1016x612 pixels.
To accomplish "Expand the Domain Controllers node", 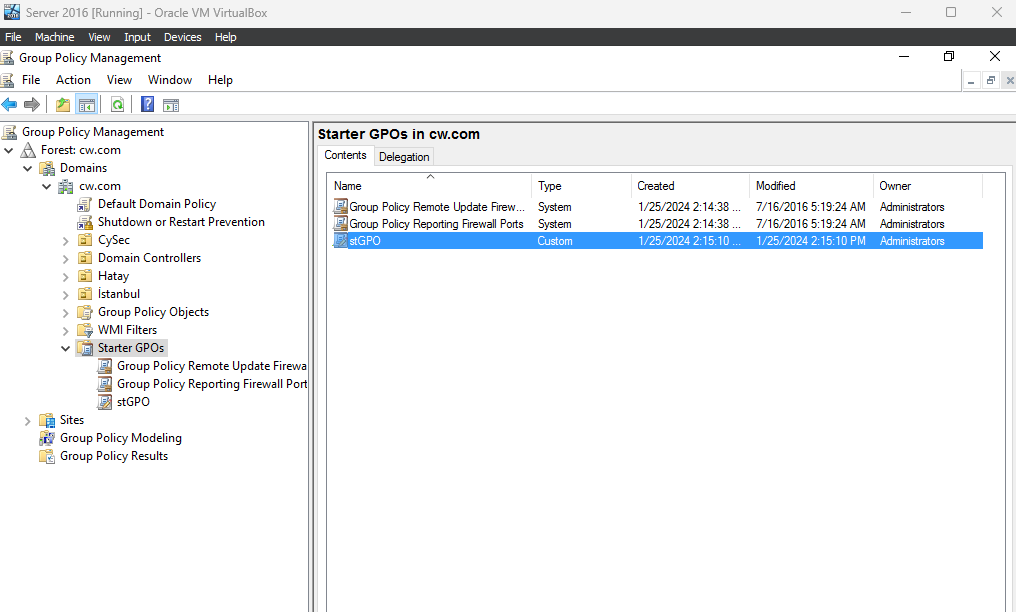I will click(x=65, y=259).
